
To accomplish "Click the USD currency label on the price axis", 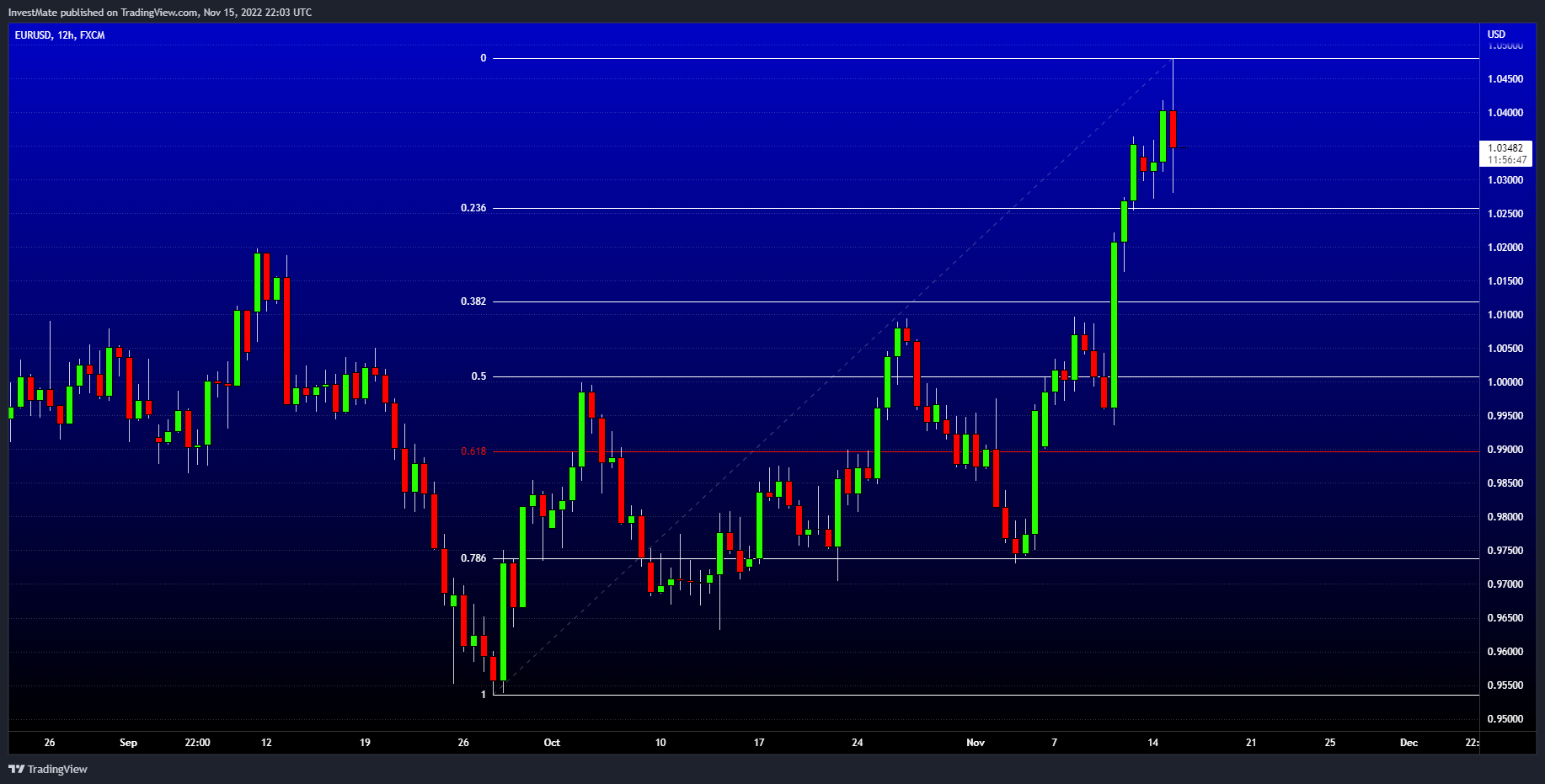I will click(1496, 35).
